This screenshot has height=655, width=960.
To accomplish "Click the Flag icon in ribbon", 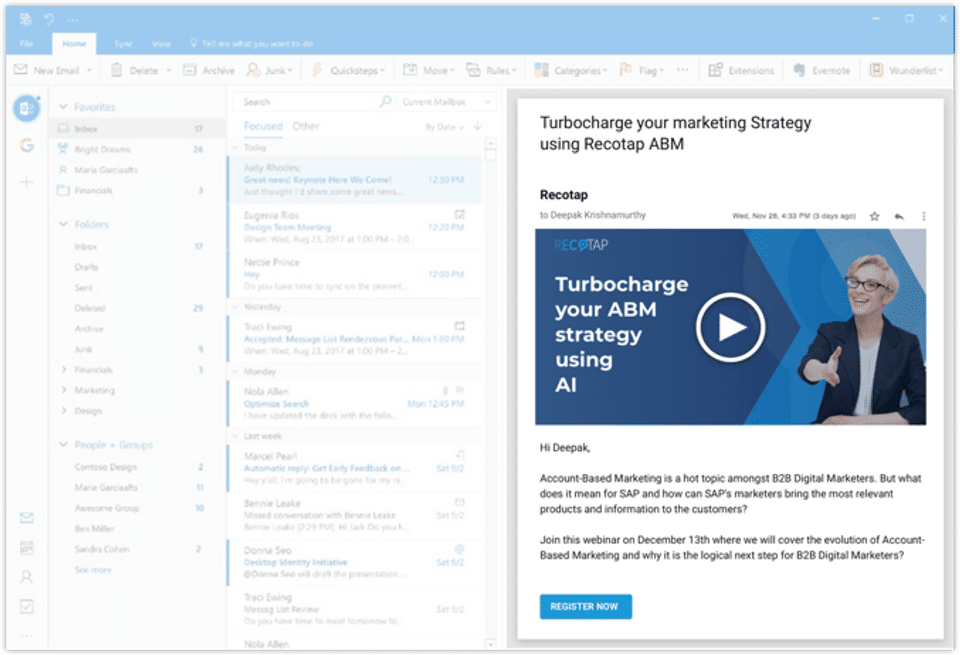I will tap(625, 70).
